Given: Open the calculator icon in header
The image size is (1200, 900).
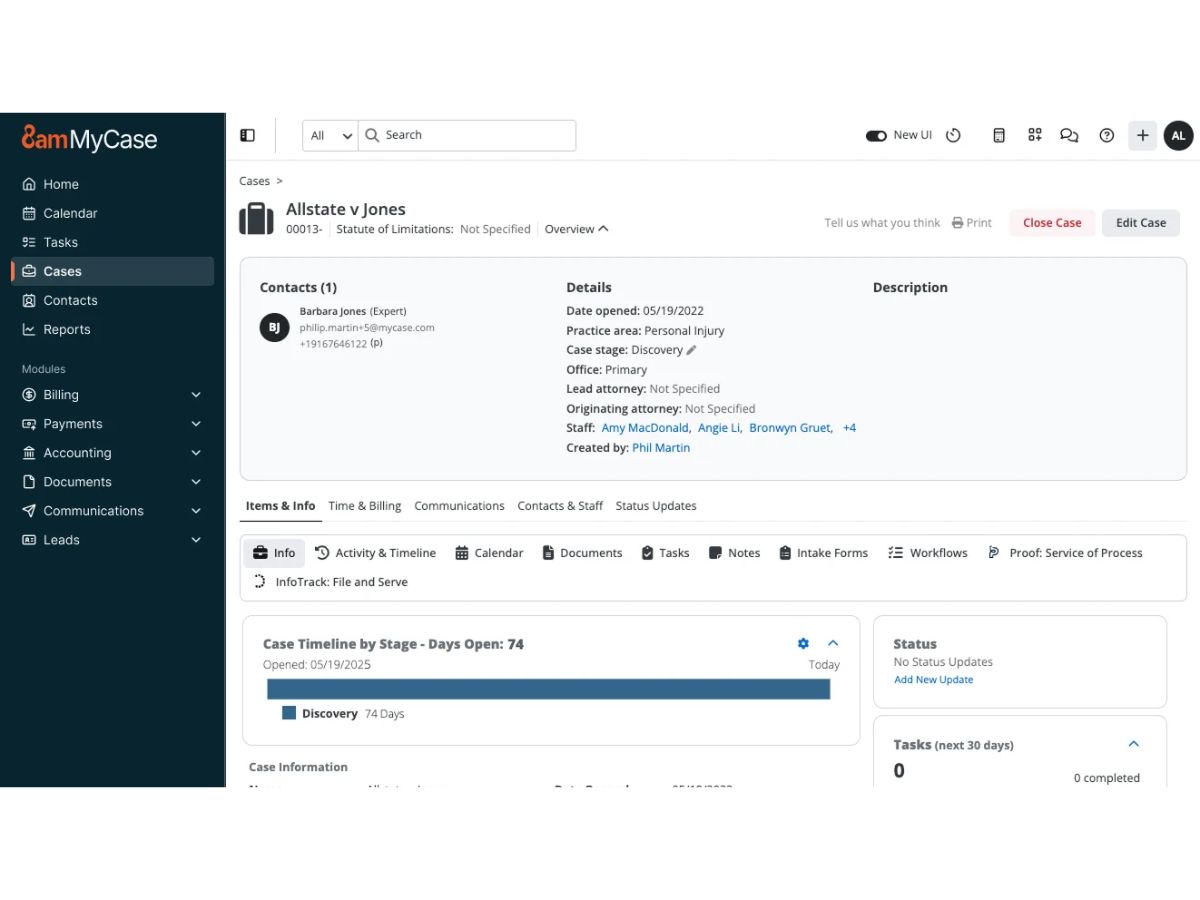Looking at the screenshot, I should 998,135.
